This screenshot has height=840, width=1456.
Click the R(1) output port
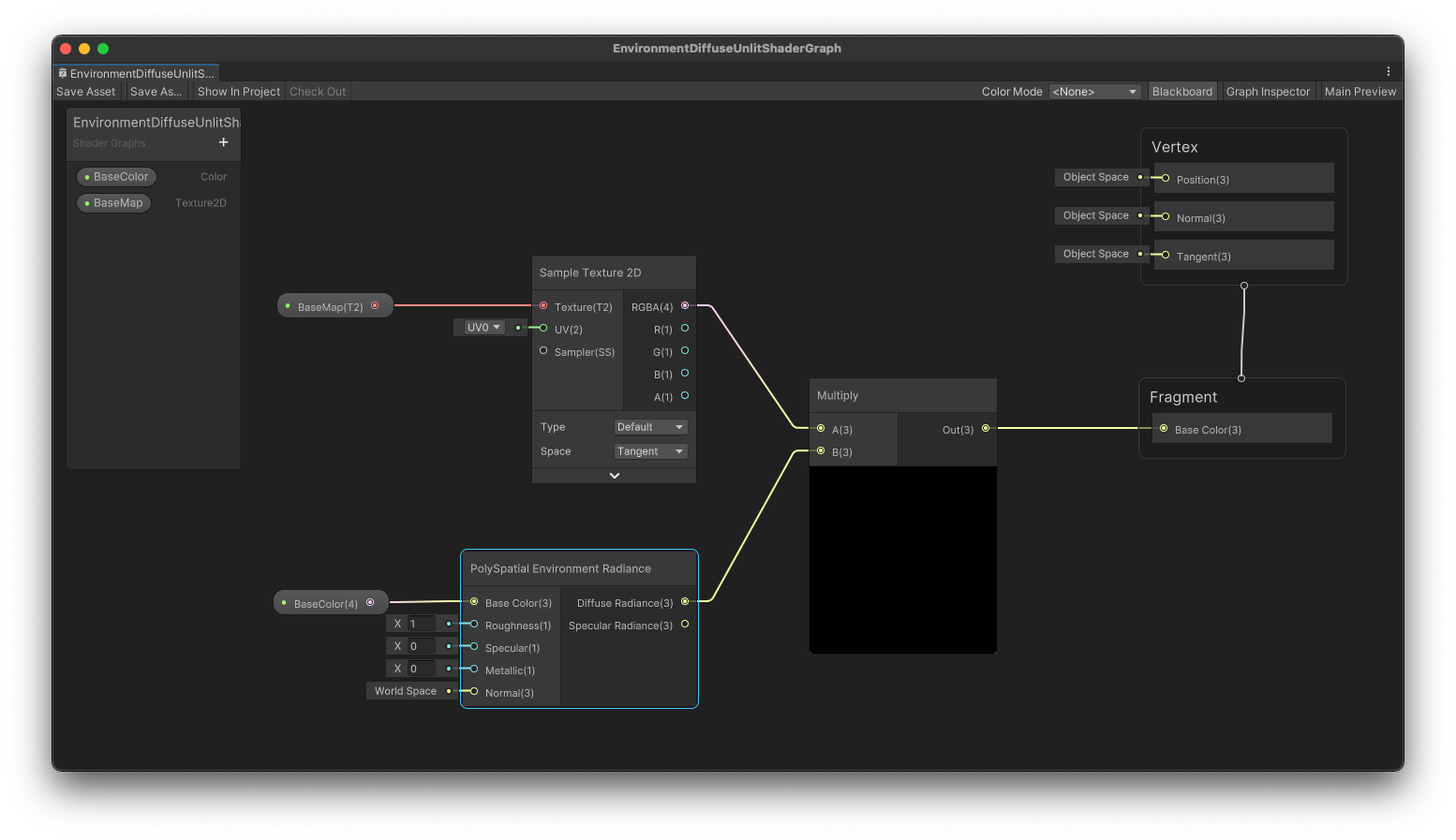685,328
